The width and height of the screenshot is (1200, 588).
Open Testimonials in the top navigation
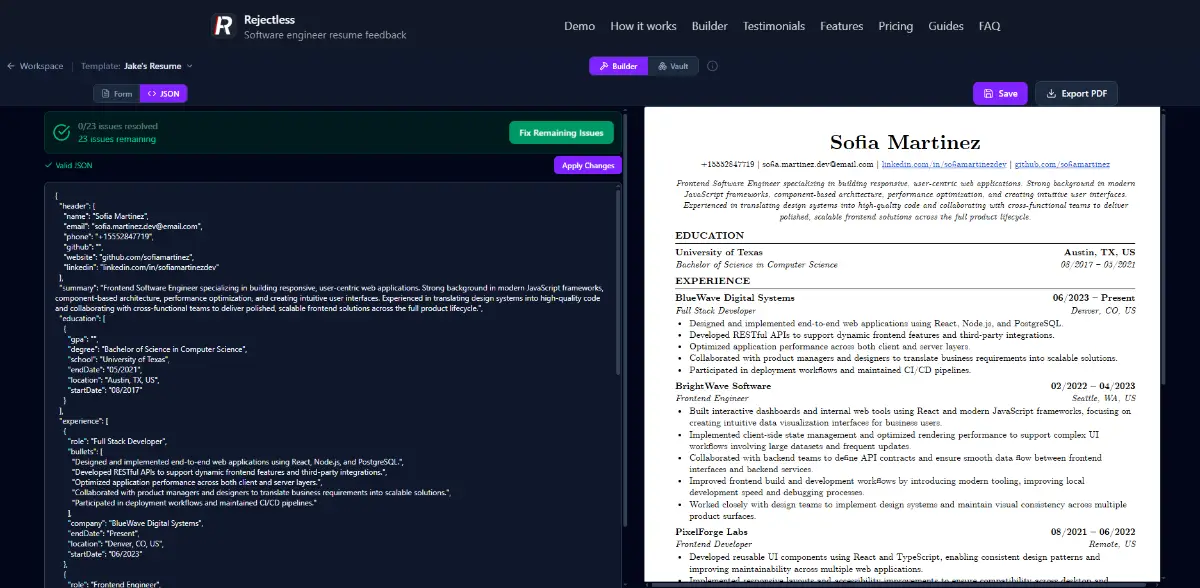[773, 26]
